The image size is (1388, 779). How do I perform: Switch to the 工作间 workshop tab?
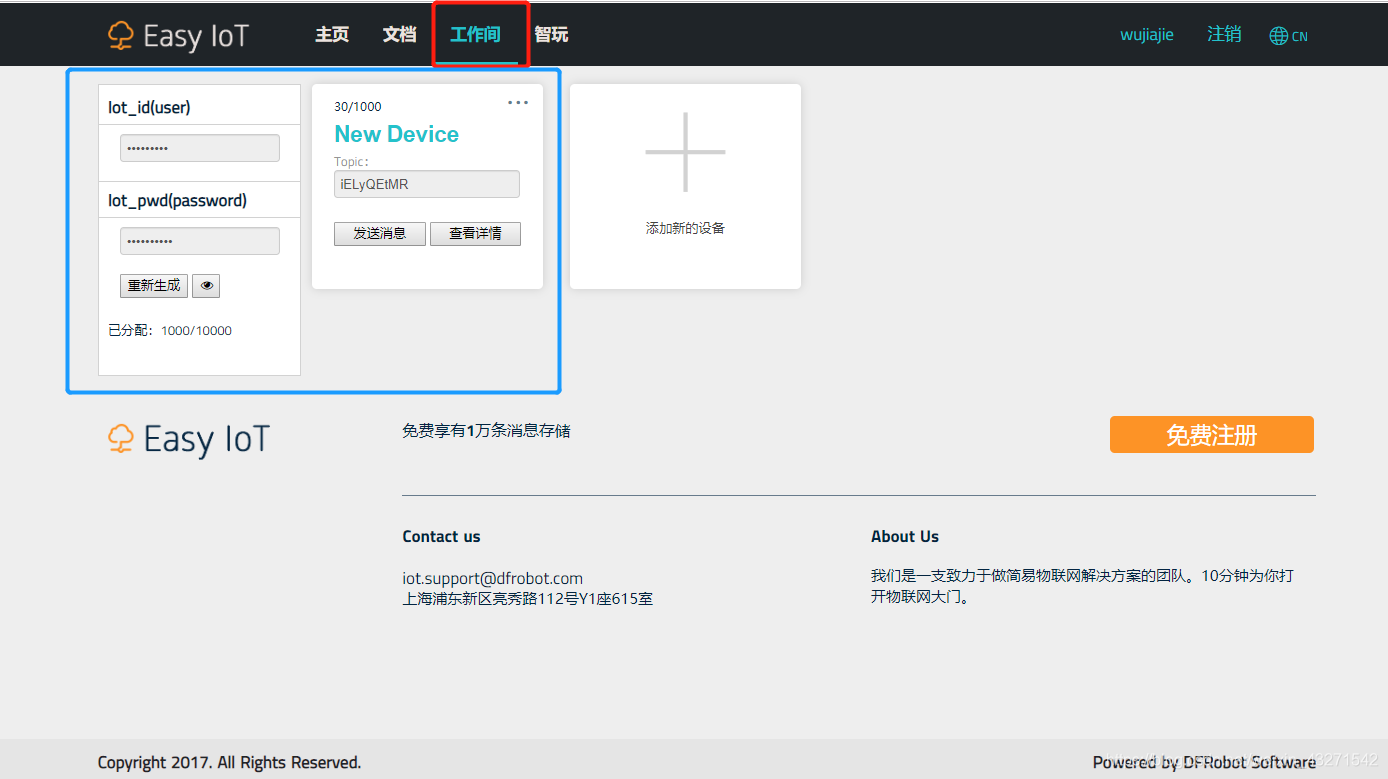pos(475,35)
